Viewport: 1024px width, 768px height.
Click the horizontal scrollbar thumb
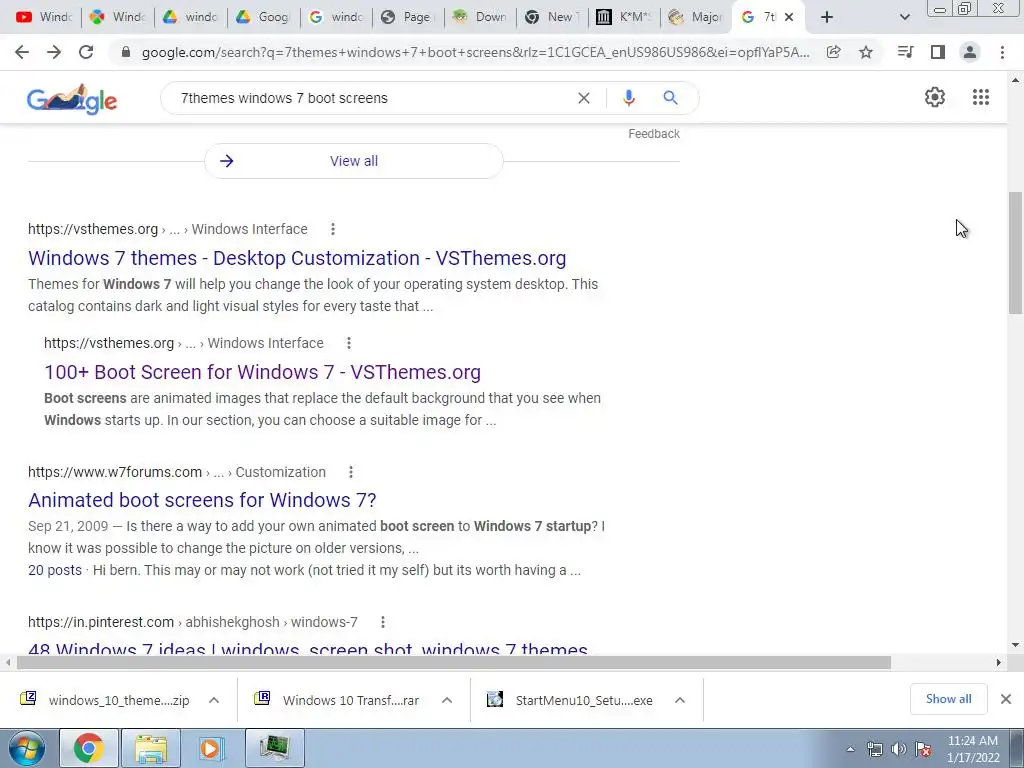[454, 663]
